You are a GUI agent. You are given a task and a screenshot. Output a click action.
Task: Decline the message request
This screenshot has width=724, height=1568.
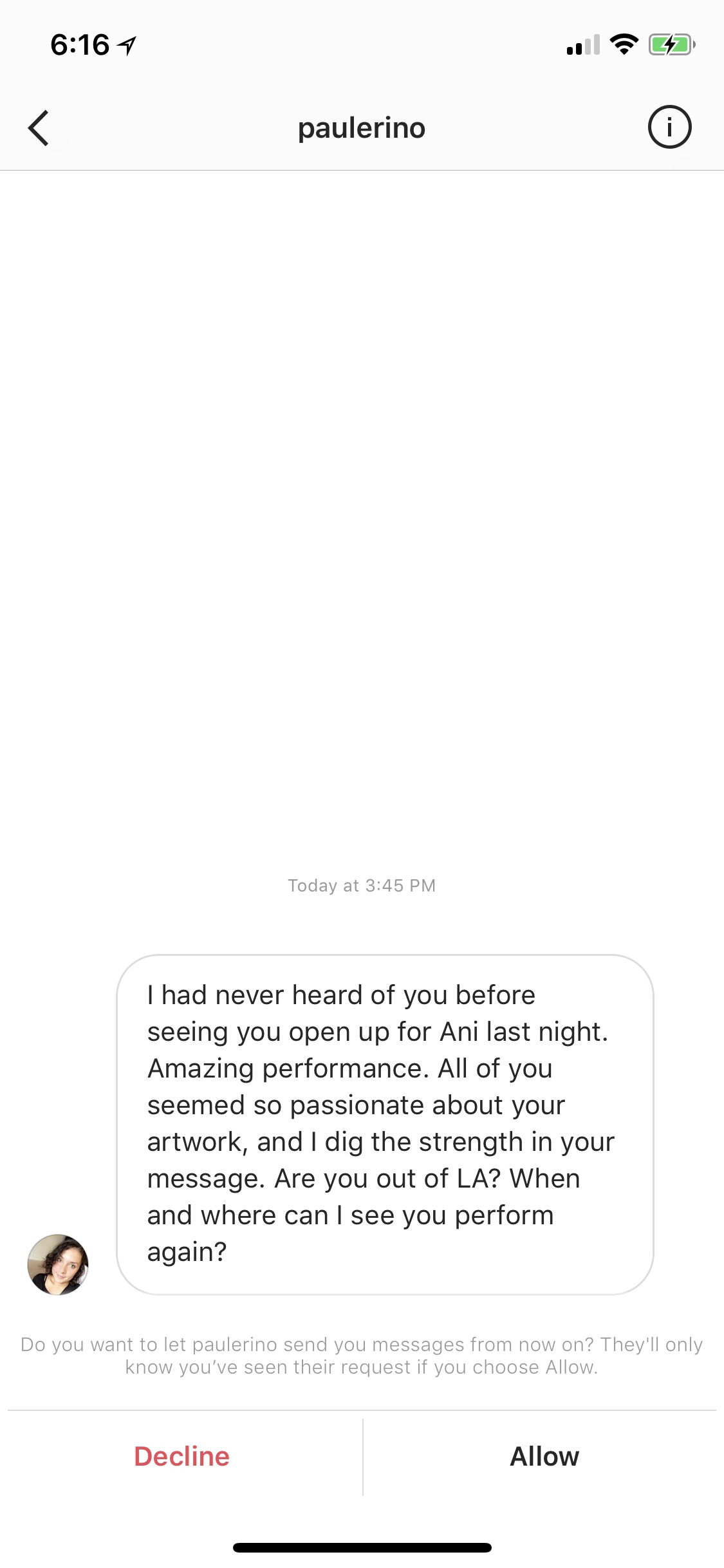click(x=181, y=1456)
